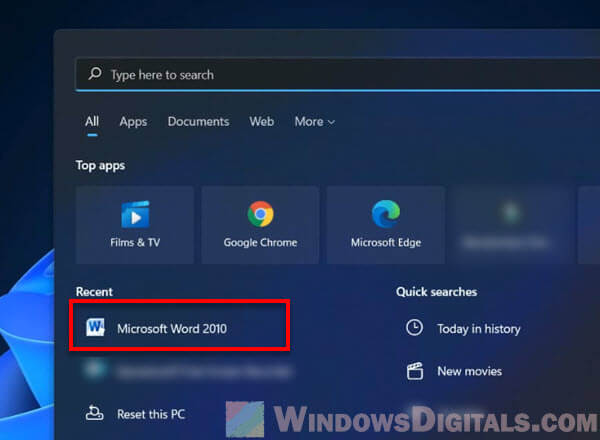Open Reset this PC
600x440 pixels.
pyautogui.click(x=135, y=414)
